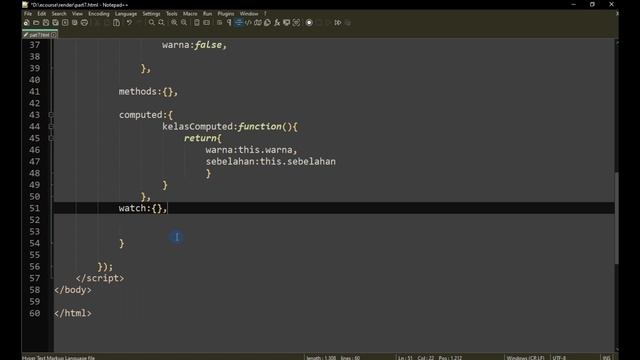The height and width of the screenshot is (360, 640).
Task: Open the Settings menu
Action: click(151, 14)
